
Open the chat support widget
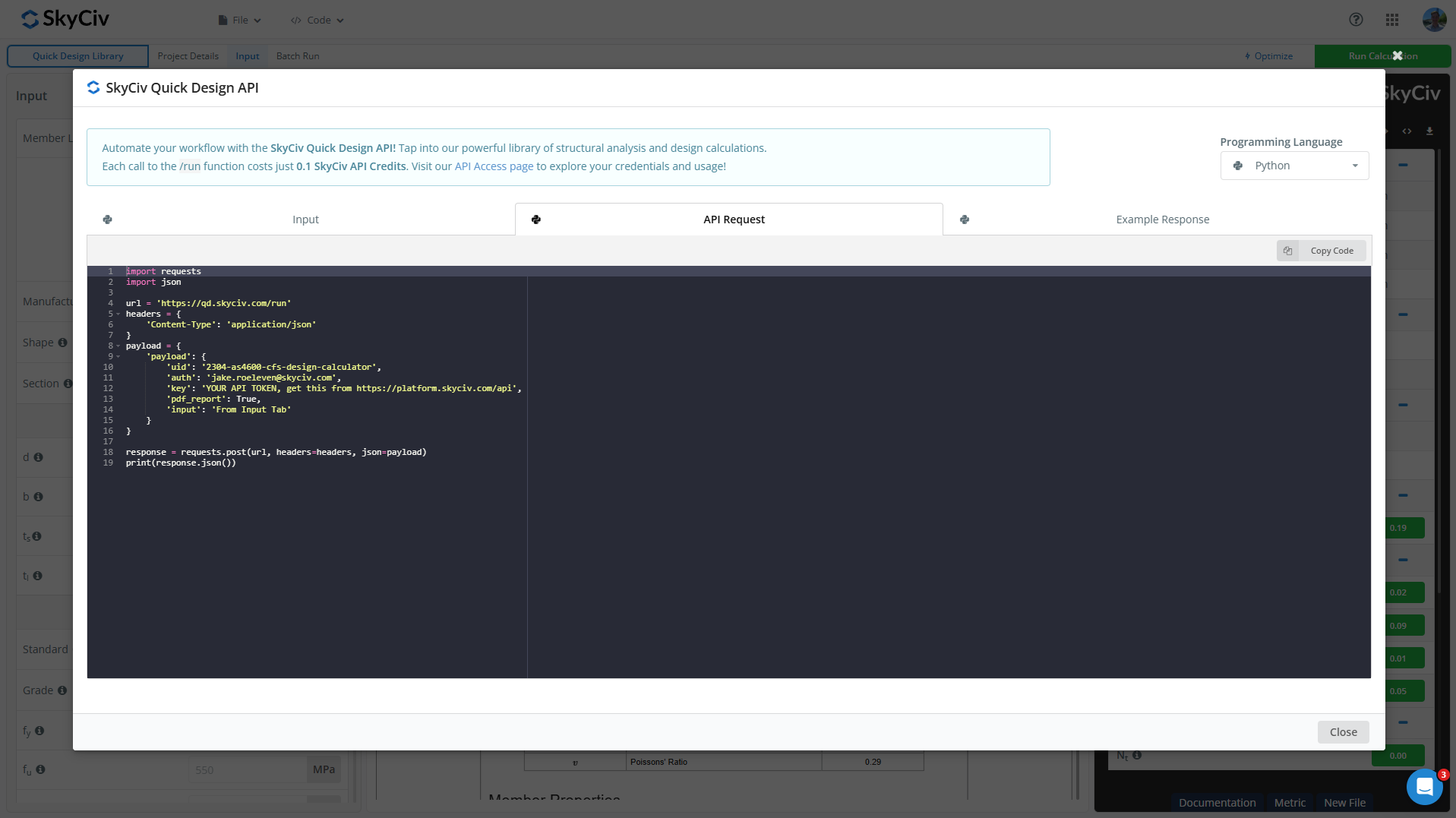1424,787
